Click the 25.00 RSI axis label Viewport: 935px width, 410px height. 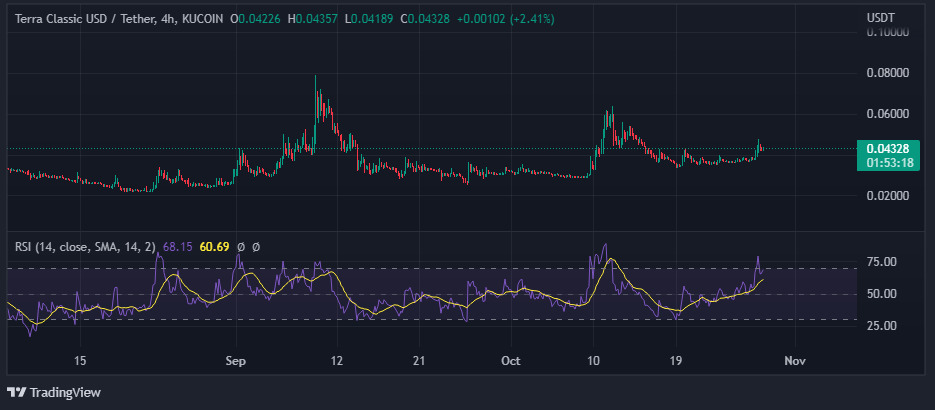tap(881, 326)
